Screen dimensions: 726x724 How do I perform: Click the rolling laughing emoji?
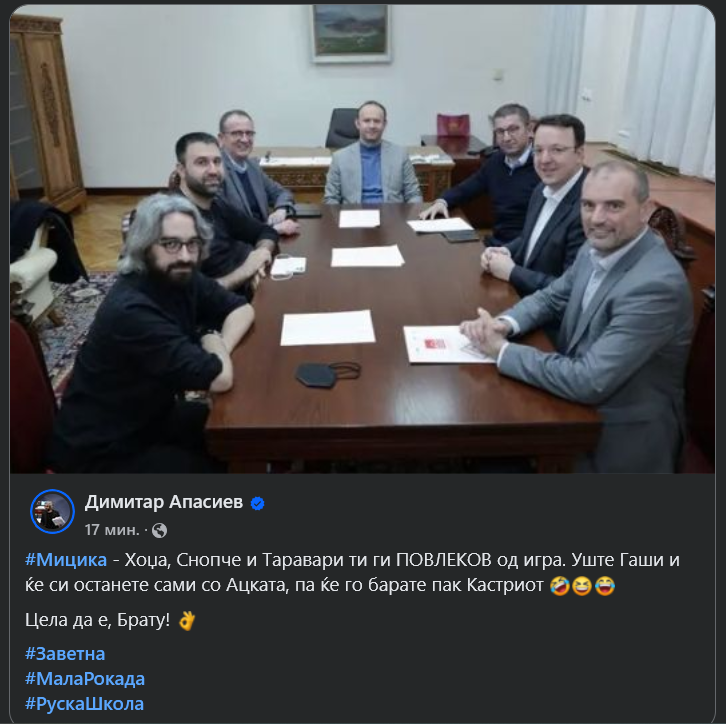point(559,586)
